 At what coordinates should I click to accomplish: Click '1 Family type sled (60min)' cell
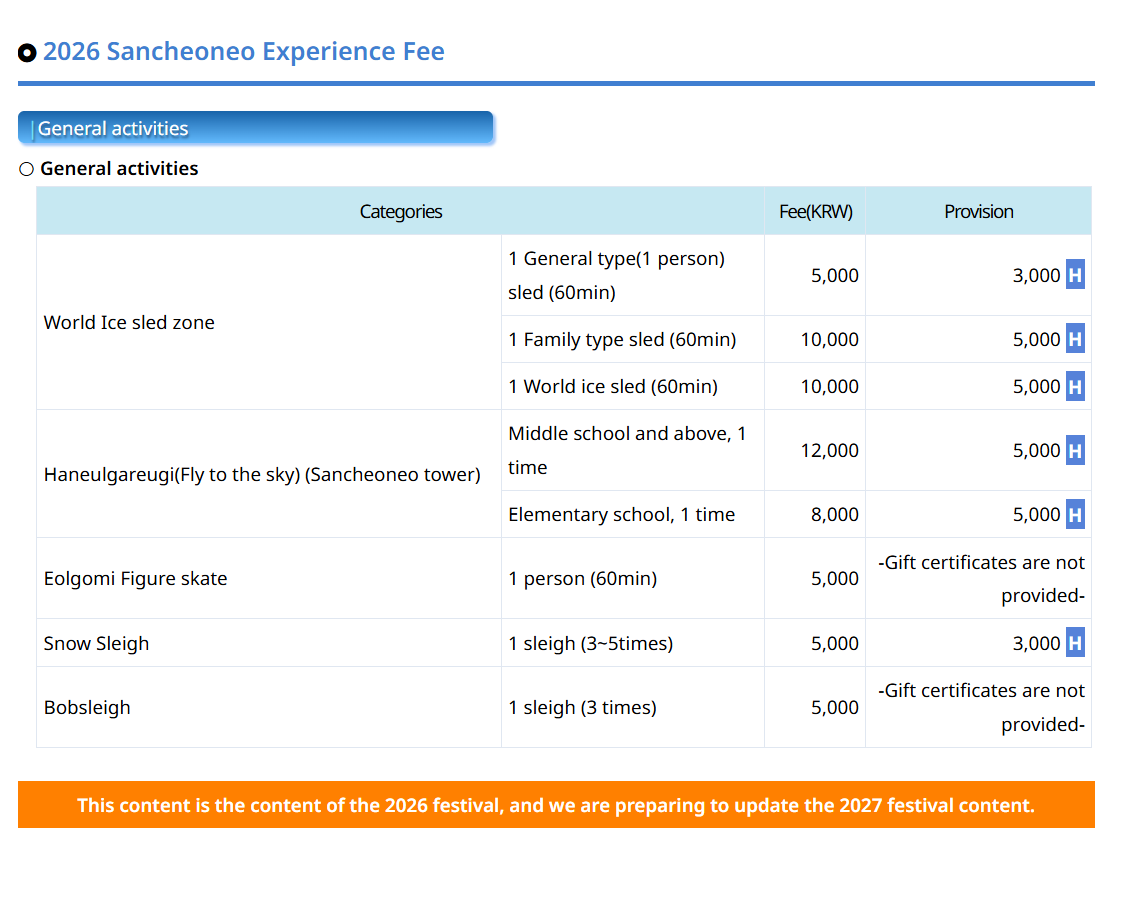tap(633, 339)
